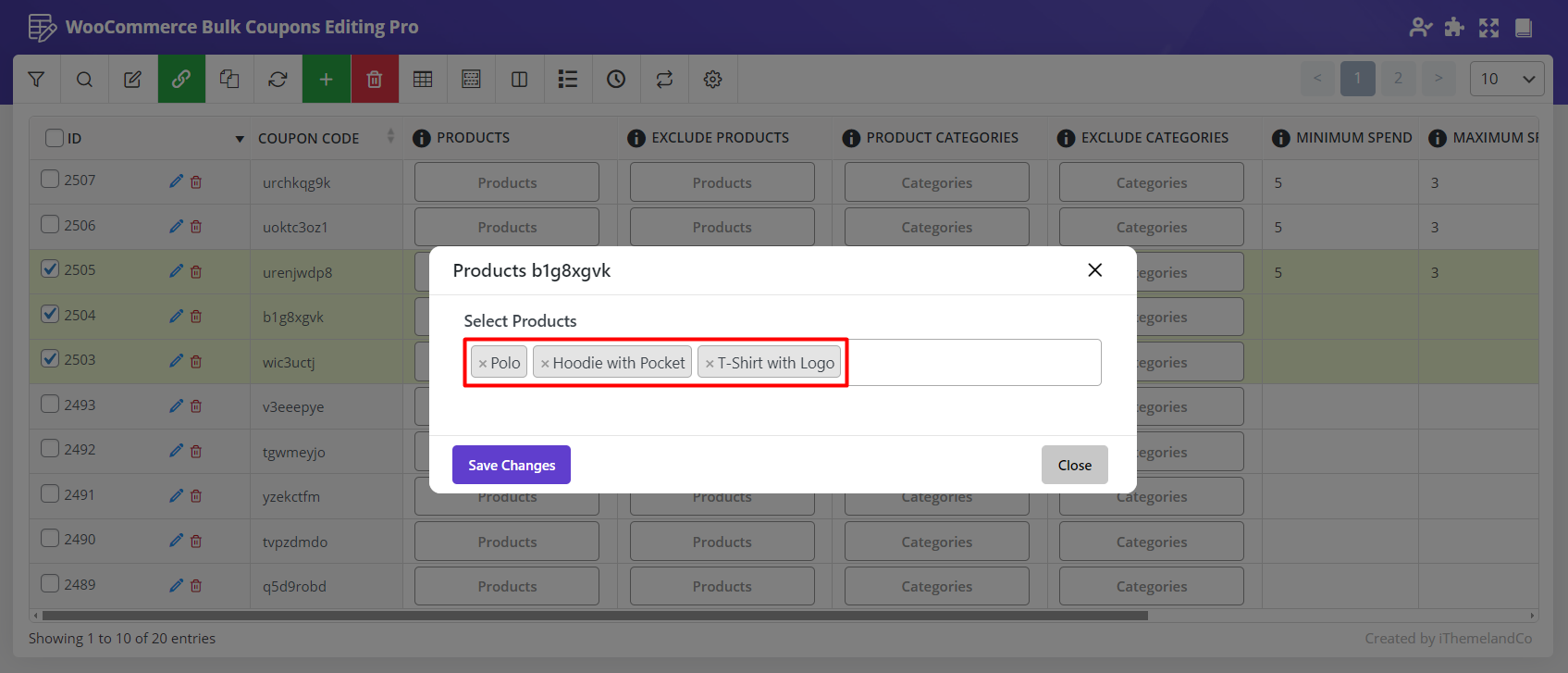Image resolution: width=1568 pixels, height=673 pixels.
Task: Toggle the select-all ID header checkbox
Action: click(55, 138)
